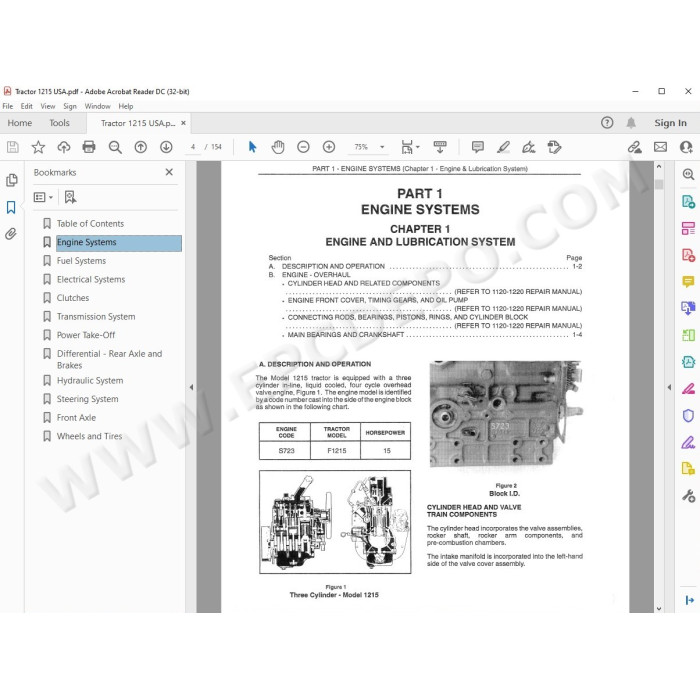Open Fuel Systems bookmark
This screenshot has width=700, height=700.
(81, 261)
